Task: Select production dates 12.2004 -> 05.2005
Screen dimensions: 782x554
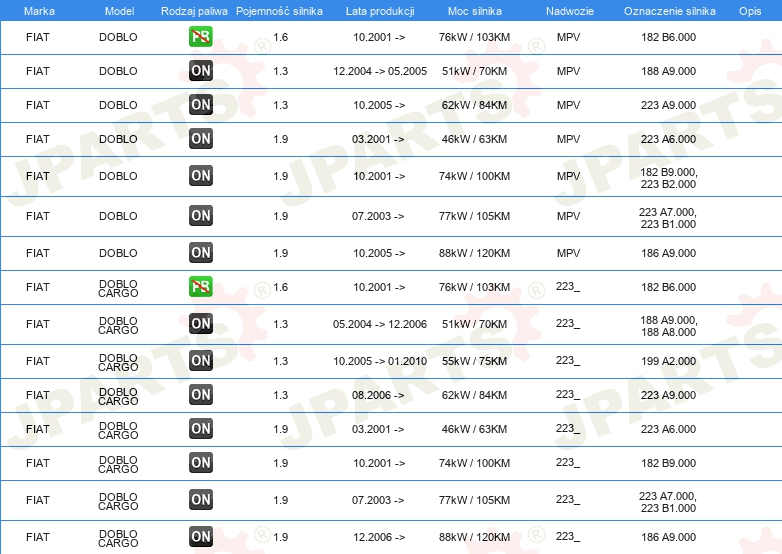Action: tap(380, 71)
